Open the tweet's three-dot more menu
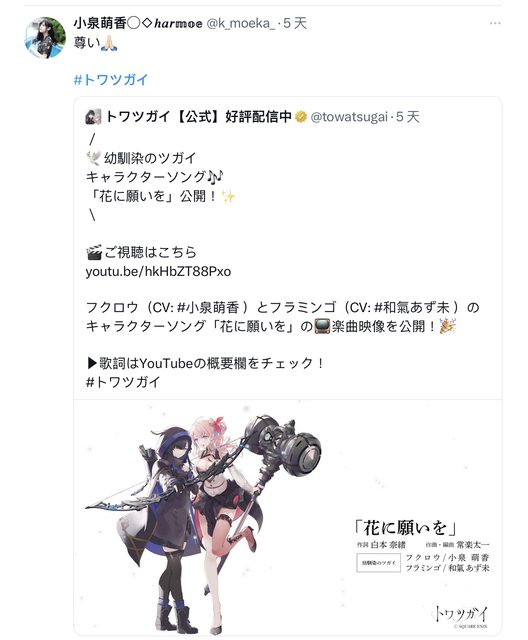 495,23
